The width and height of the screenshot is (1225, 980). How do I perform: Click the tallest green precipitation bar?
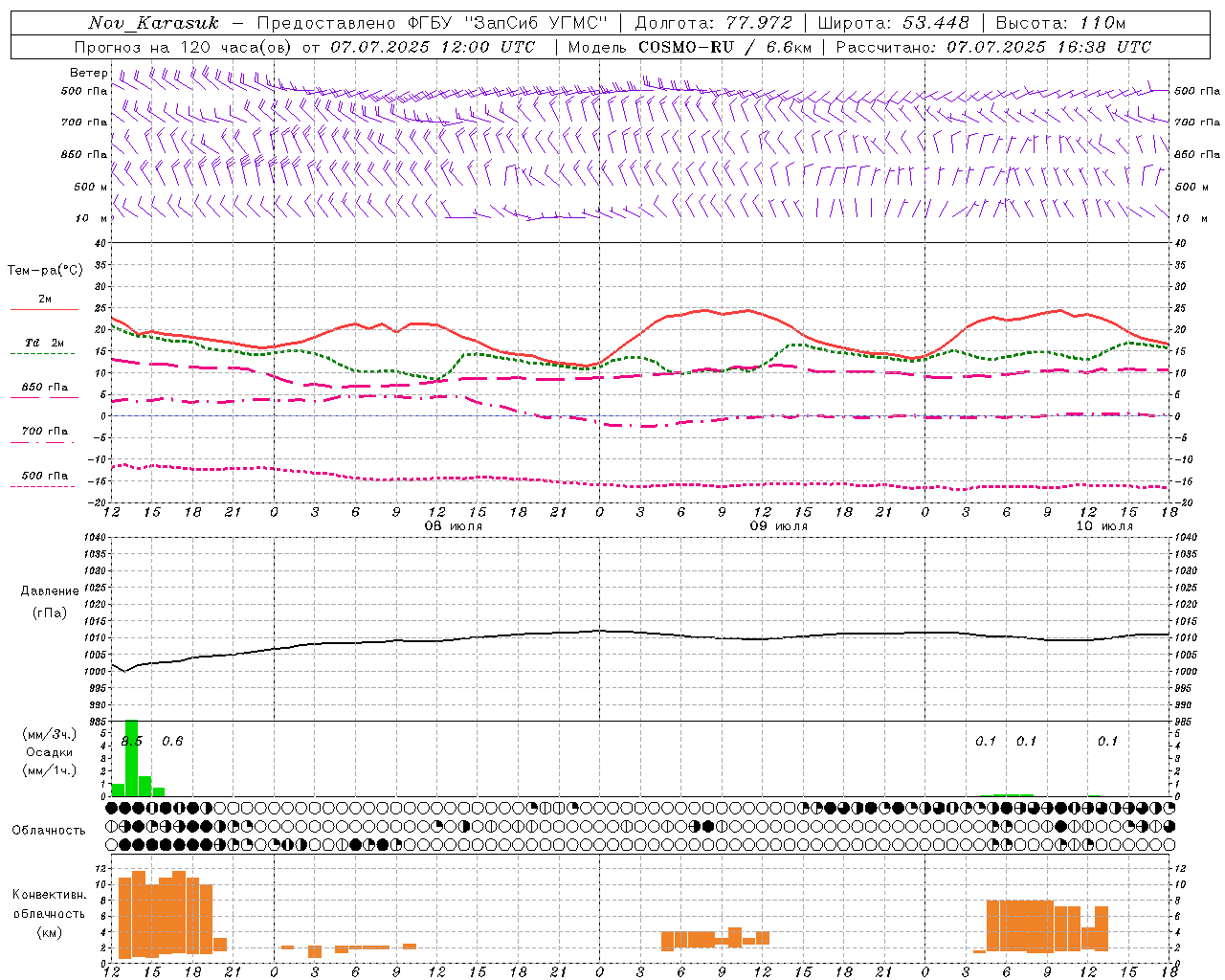(132, 758)
